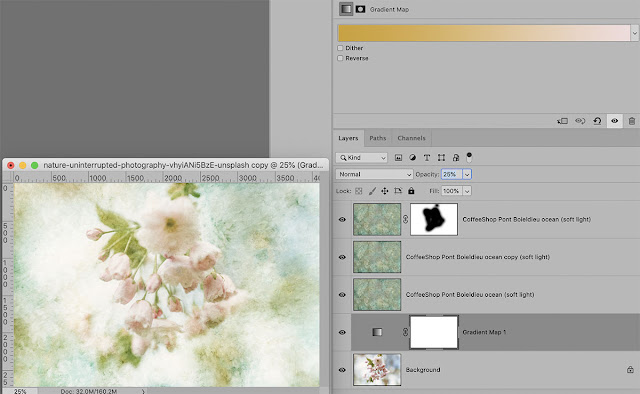Click the status bar info arrow
The width and height of the screenshot is (640, 394).
(x=143, y=391)
